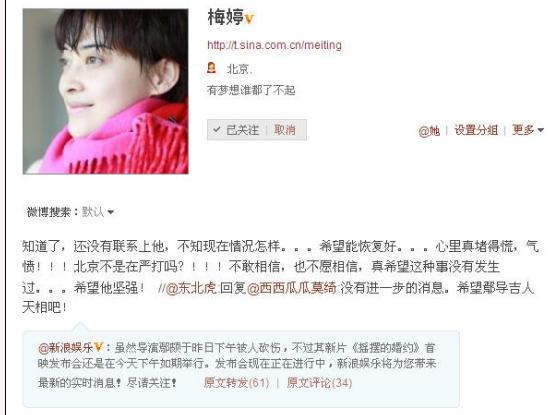
Task: Click 原文评论(34) link
Action: [x=319, y=383]
